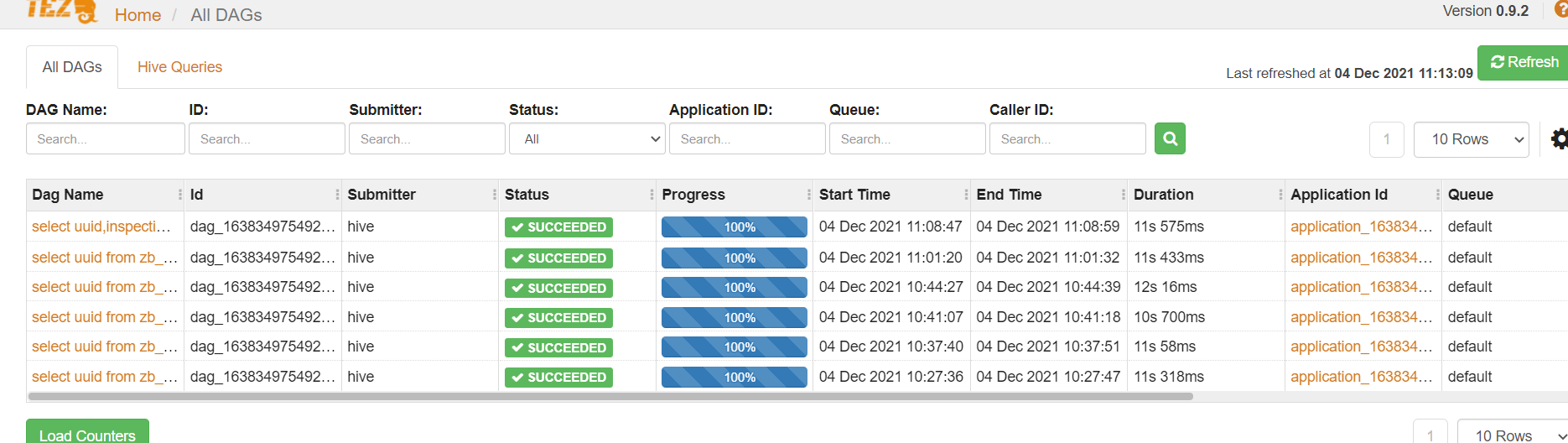The height and width of the screenshot is (443, 1568).
Task: Click the Dag Name column sort handle
Action: point(179,195)
